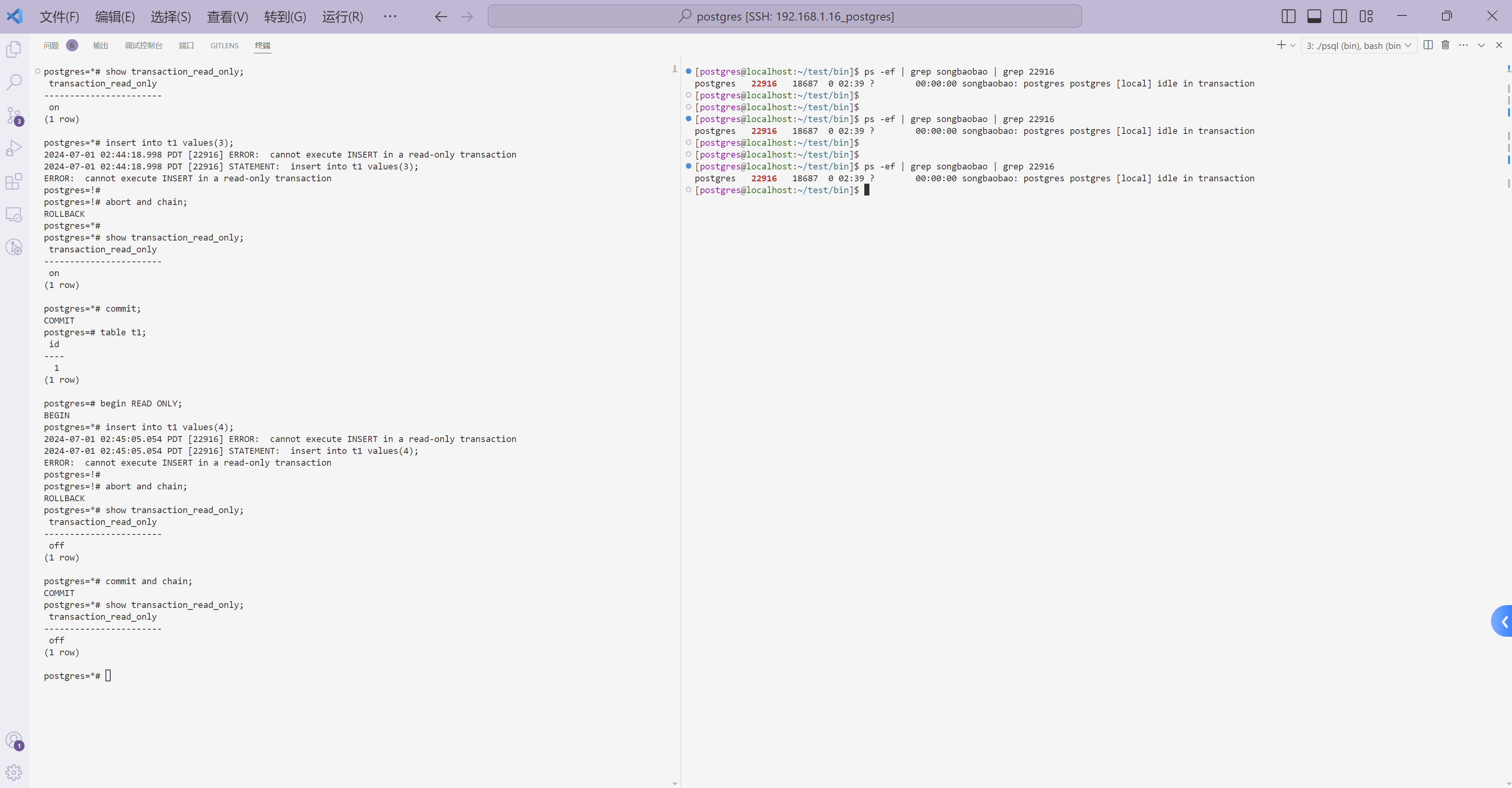Open the 运行(R) menu

[x=342, y=17]
